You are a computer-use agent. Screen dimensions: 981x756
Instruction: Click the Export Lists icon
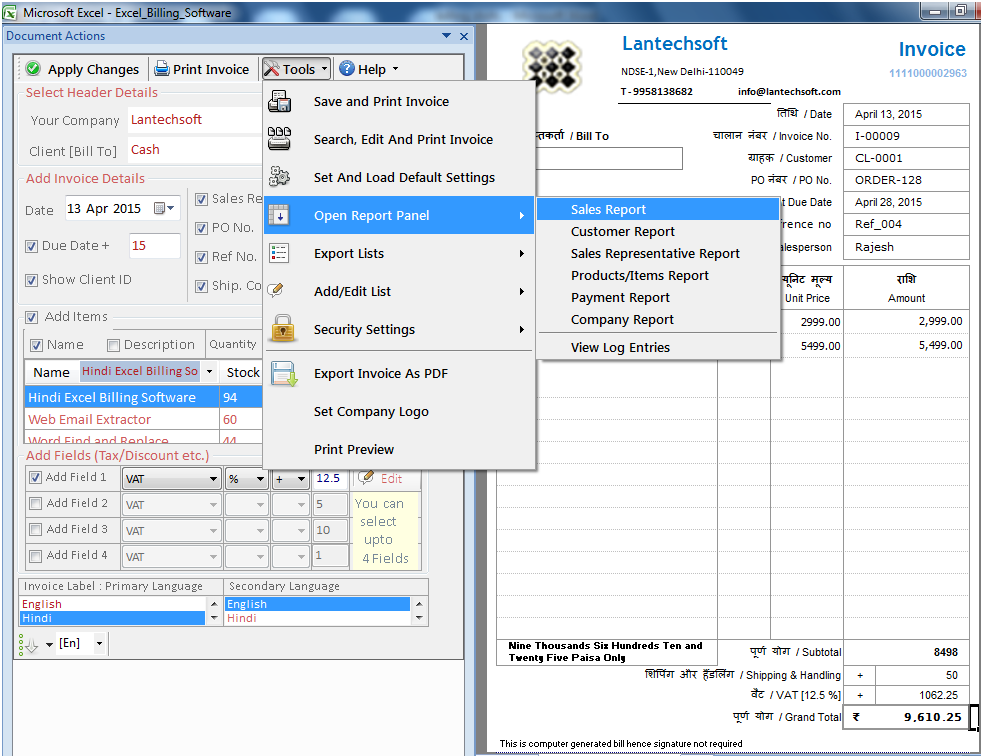click(278, 253)
